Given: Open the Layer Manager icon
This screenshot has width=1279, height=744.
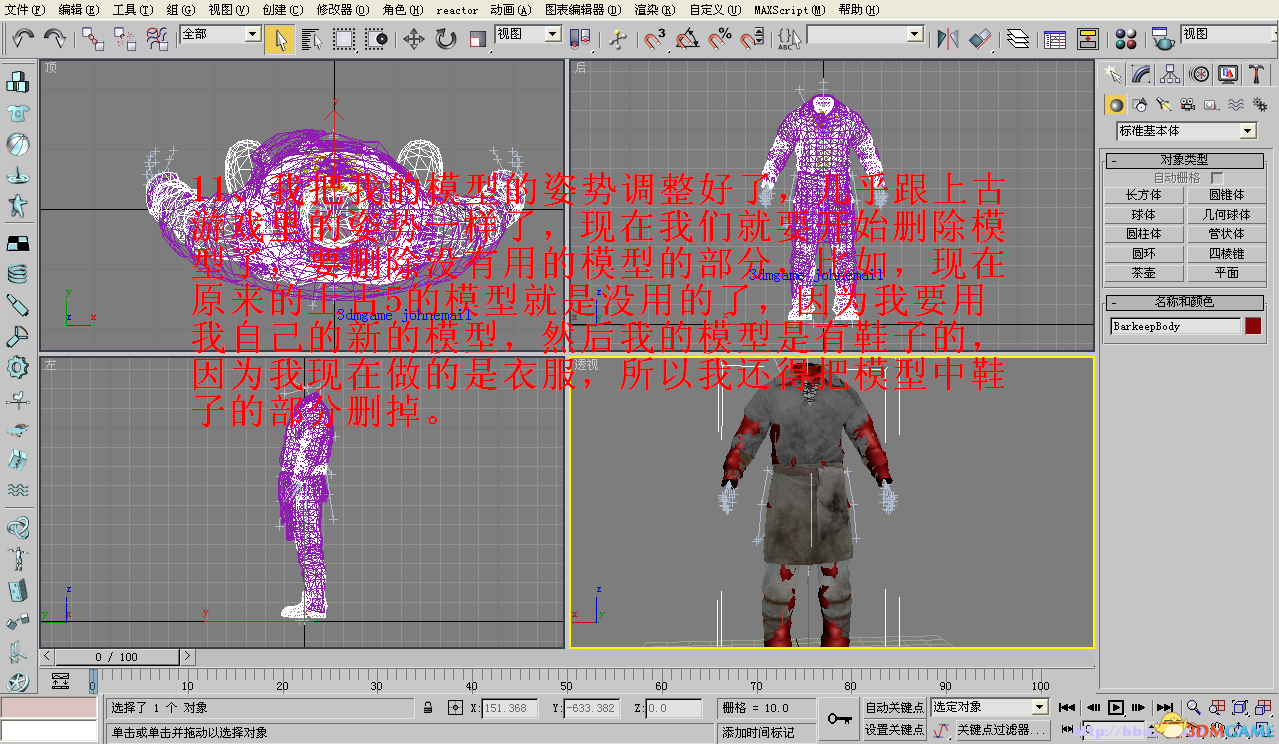Looking at the screenshot, I should [1017, 39].
